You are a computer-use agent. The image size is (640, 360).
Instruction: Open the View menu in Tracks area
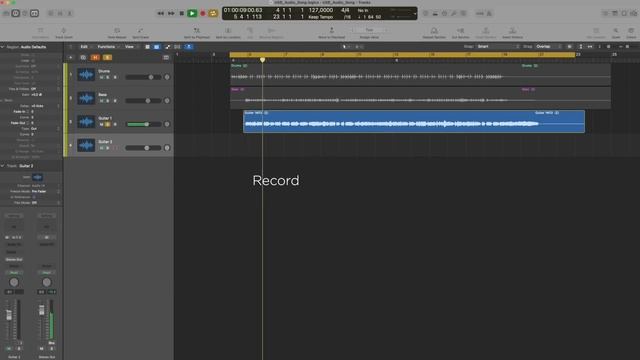point(130,47)
